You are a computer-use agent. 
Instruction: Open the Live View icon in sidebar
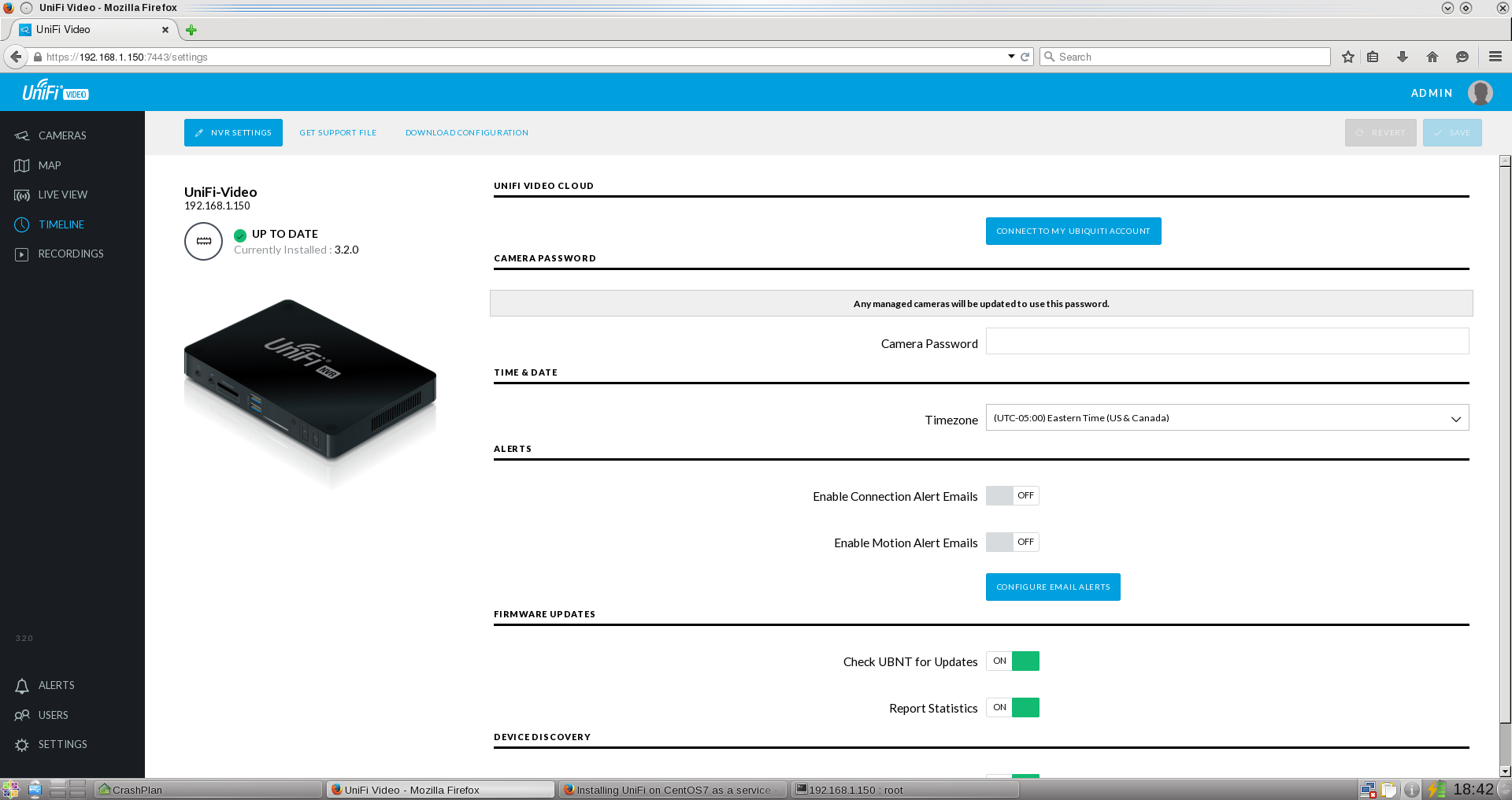click(x=22, y=195)
